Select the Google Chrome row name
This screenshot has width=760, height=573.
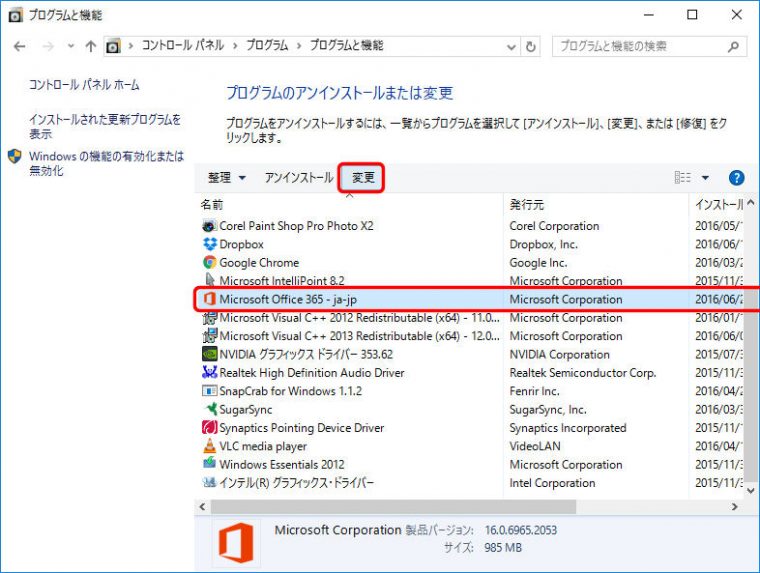[259, 262]
